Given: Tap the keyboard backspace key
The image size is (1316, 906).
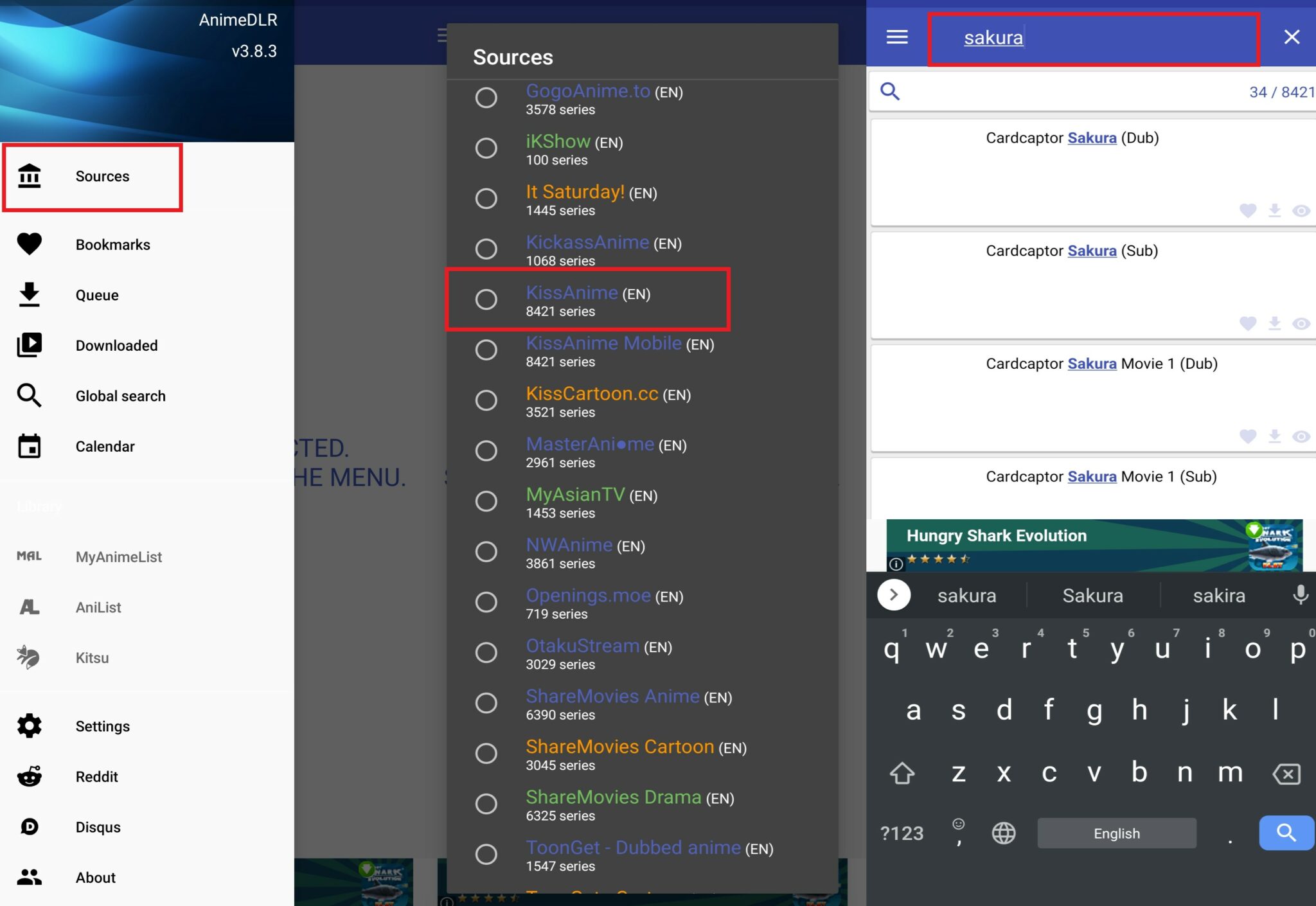Looking at the screenshot, I should (x=1286, y=774).
